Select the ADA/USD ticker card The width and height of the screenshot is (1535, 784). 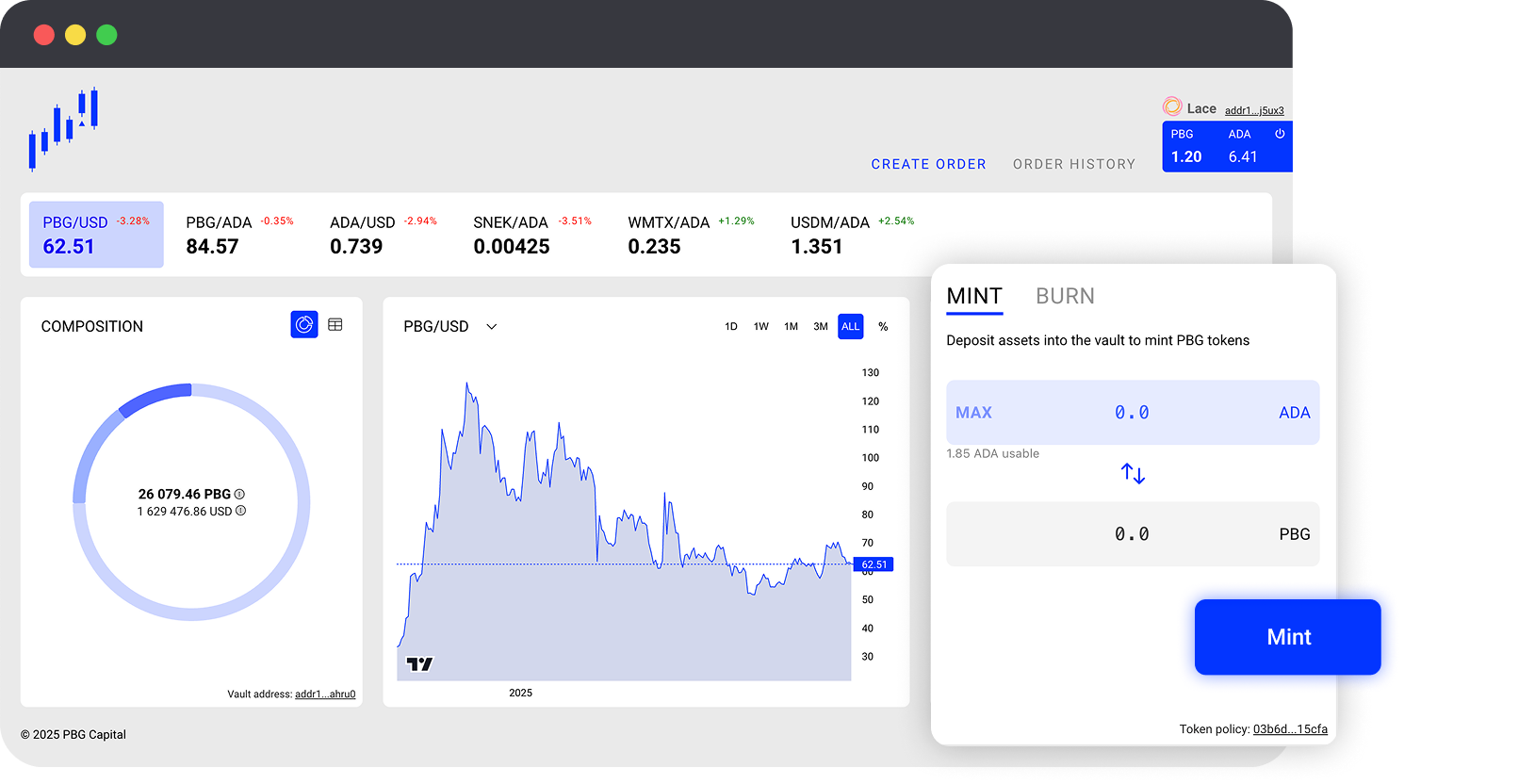pos(384,235)
